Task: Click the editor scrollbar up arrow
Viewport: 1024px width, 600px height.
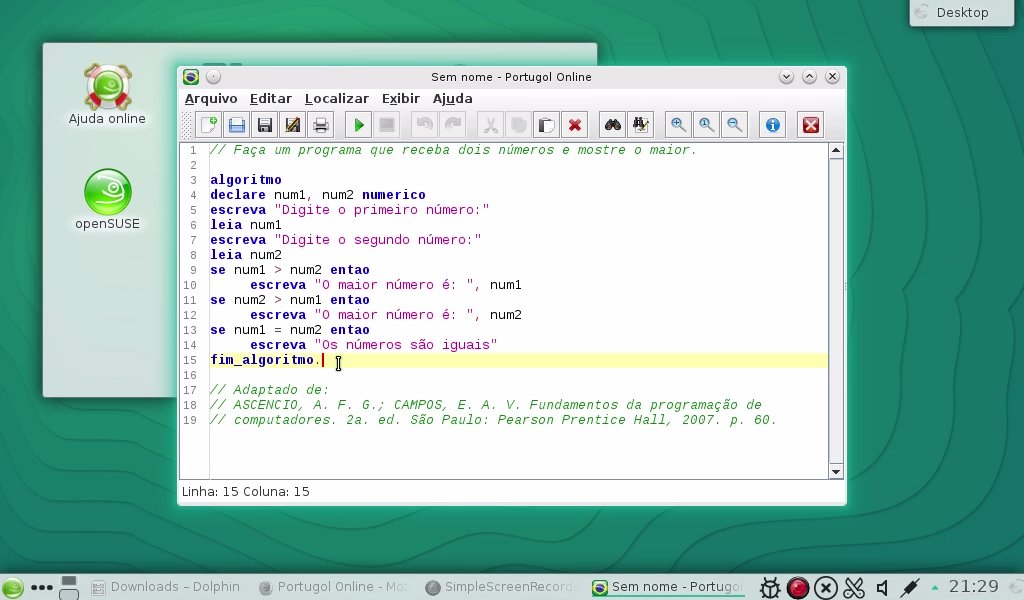Action: click(836, 151)
